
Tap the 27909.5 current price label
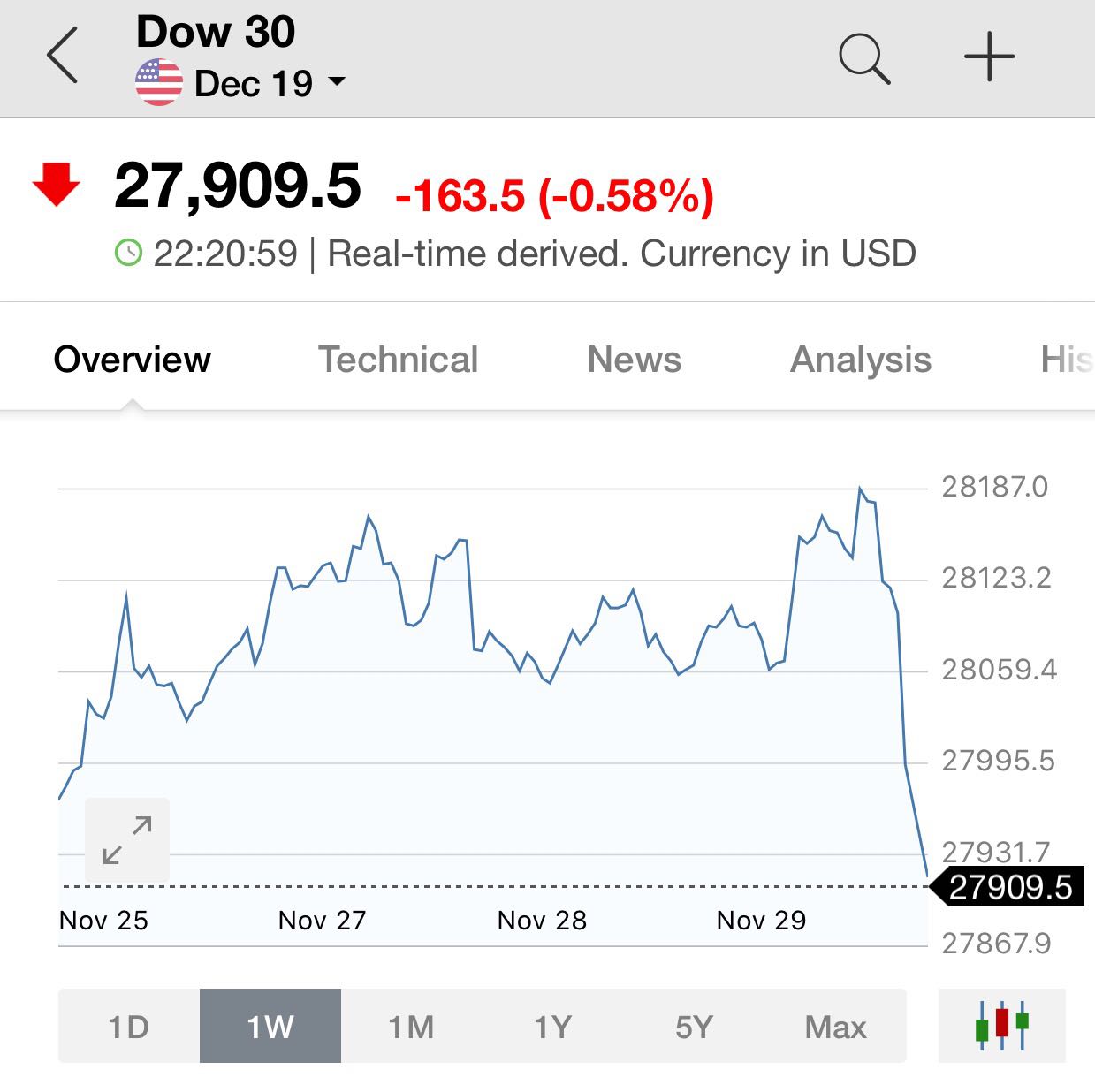1010,887
